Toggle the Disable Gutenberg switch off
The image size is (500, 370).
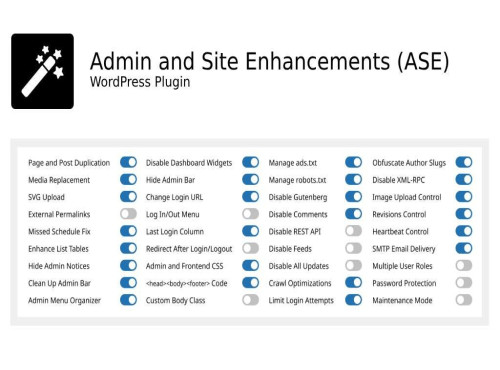[354, 197]
